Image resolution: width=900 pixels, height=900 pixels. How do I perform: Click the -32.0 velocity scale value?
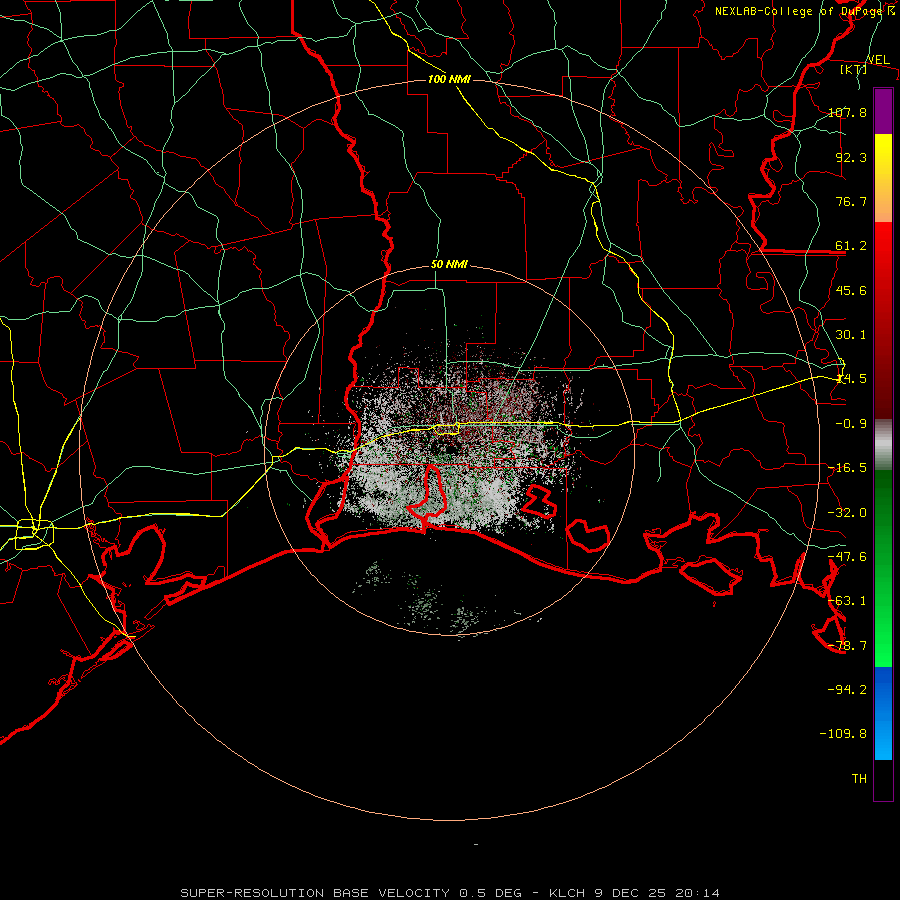point(847,513)
